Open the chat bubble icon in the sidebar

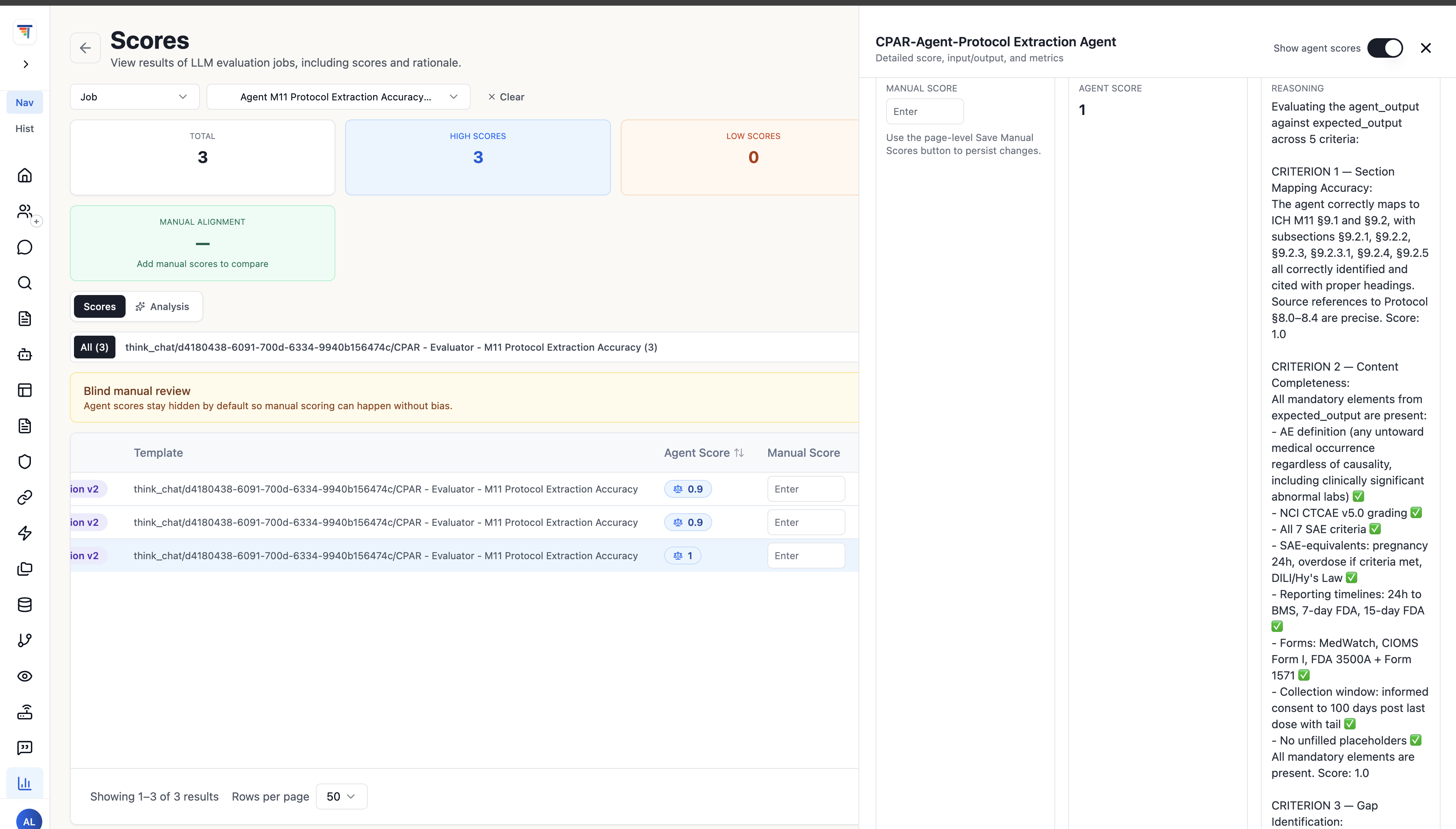click(x=24, y=247)
